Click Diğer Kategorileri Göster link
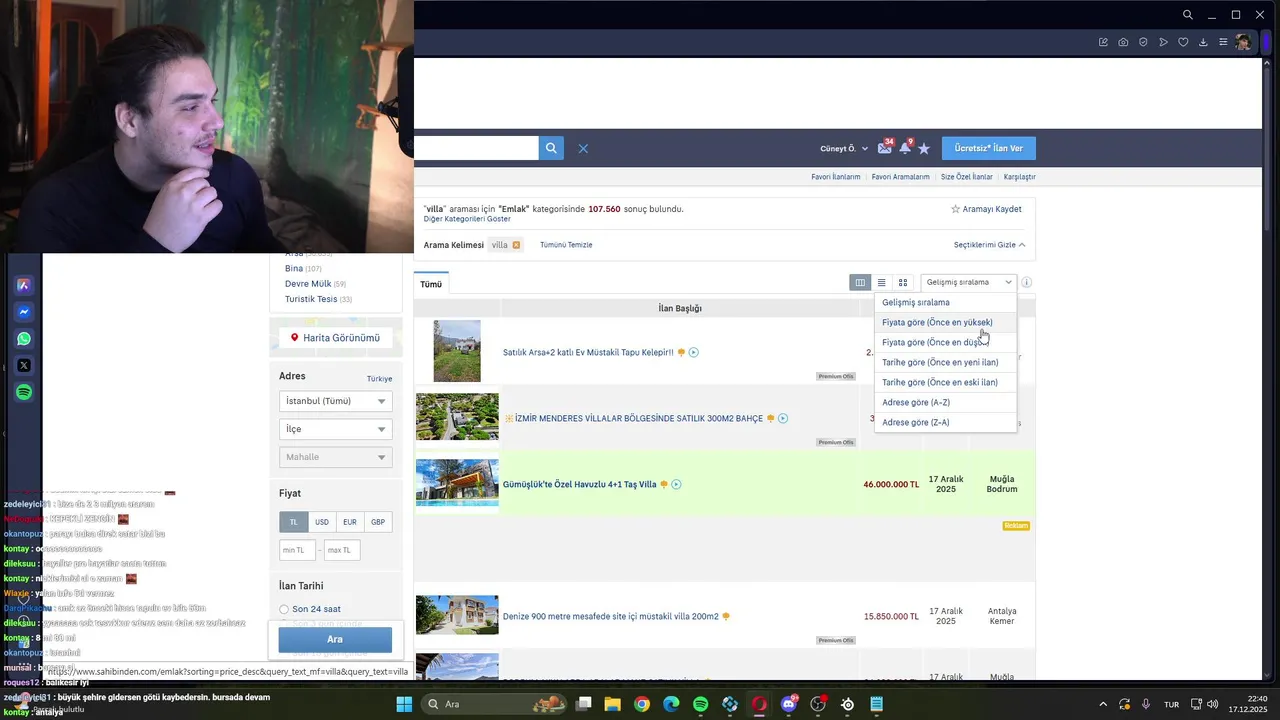Viewport: 1280px width, 720px height. [x=467, y=219]
